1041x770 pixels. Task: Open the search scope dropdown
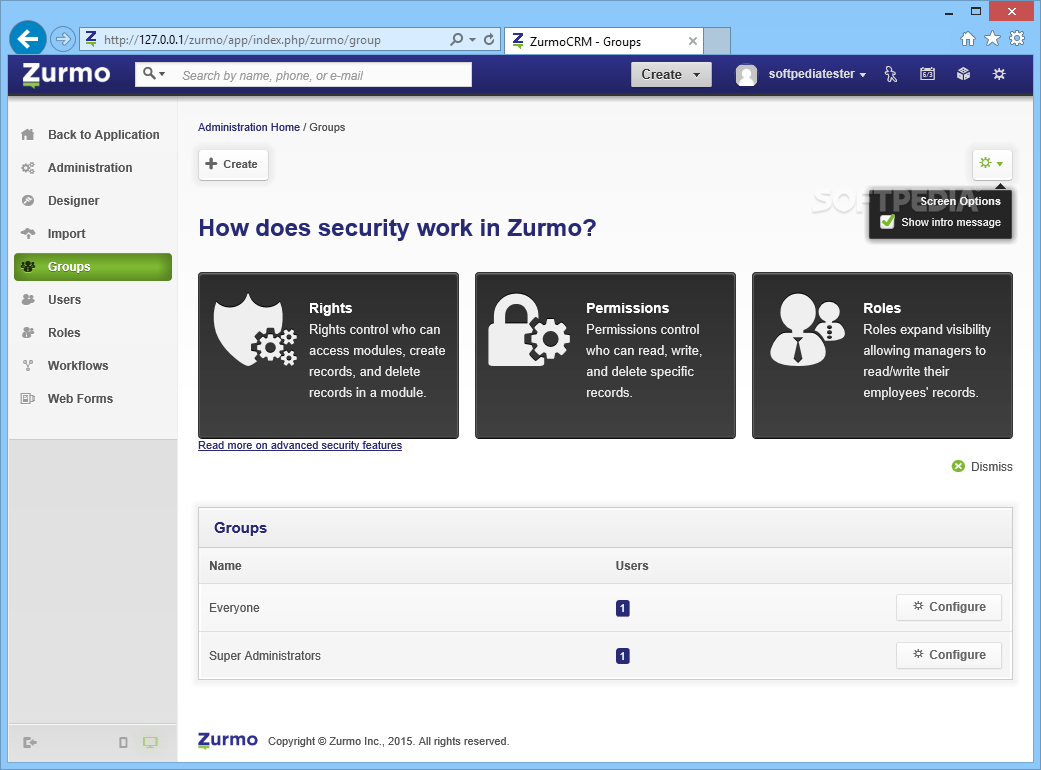[x=154, y=74]
